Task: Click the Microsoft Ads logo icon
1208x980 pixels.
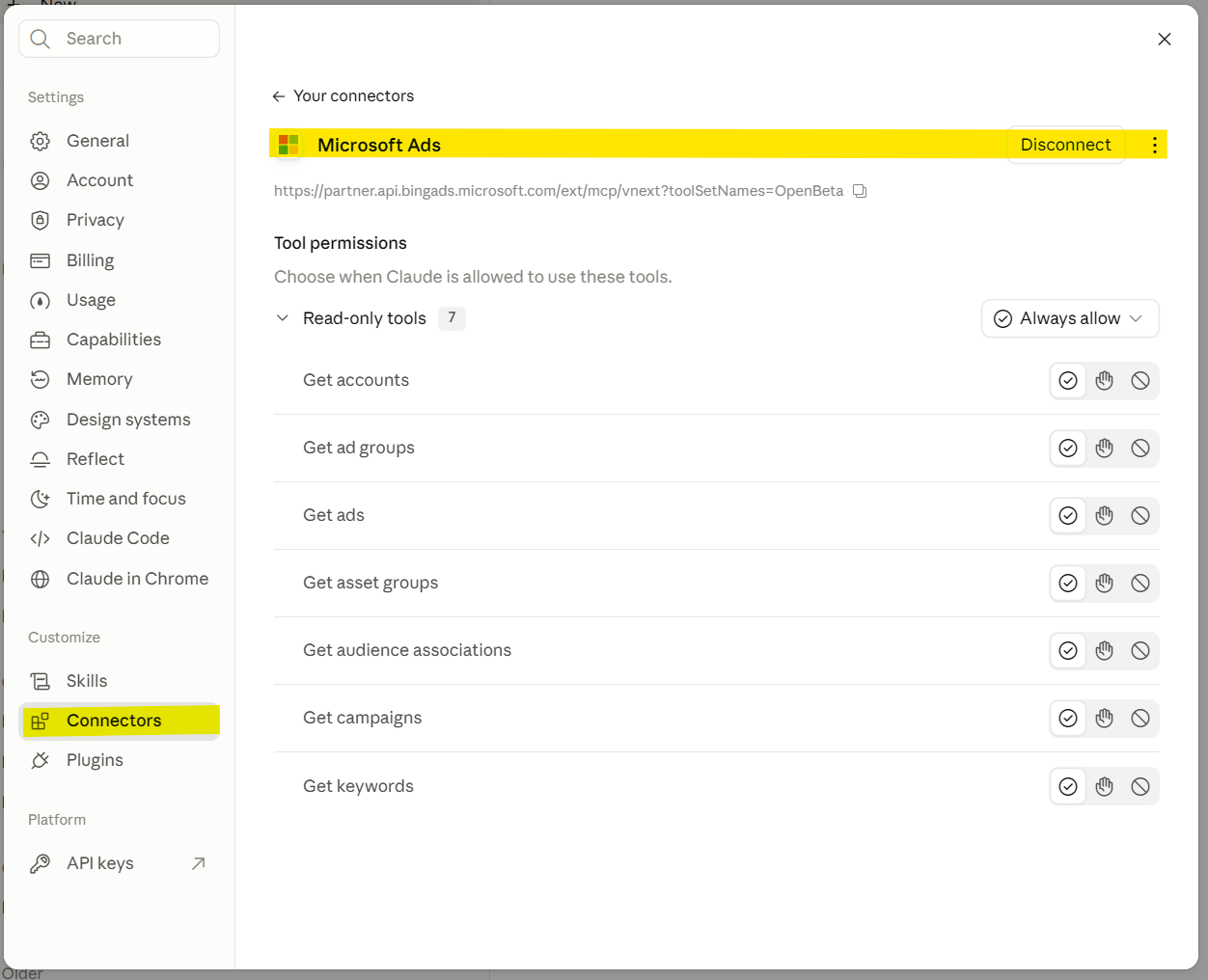Action: (x=288, y=145)
